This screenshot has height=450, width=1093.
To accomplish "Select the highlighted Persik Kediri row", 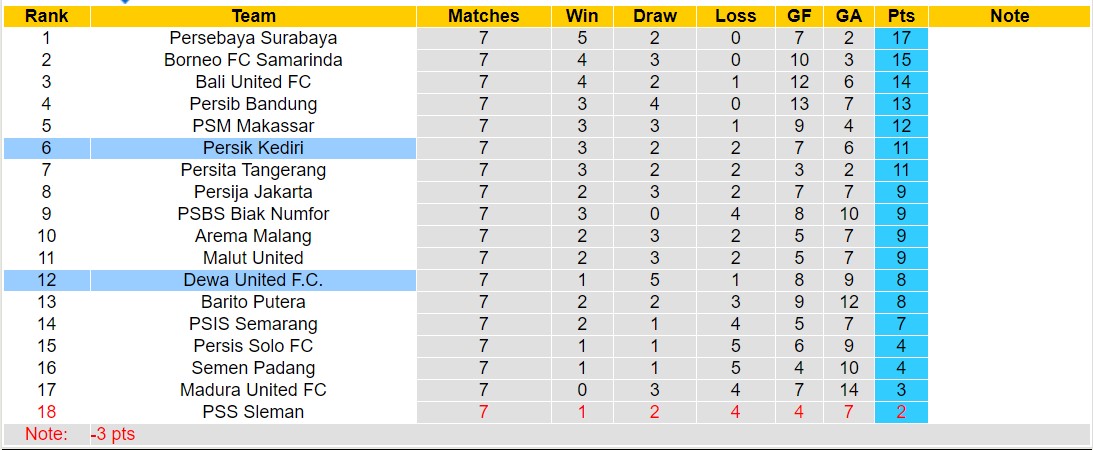I will click(x=253, y=148).
